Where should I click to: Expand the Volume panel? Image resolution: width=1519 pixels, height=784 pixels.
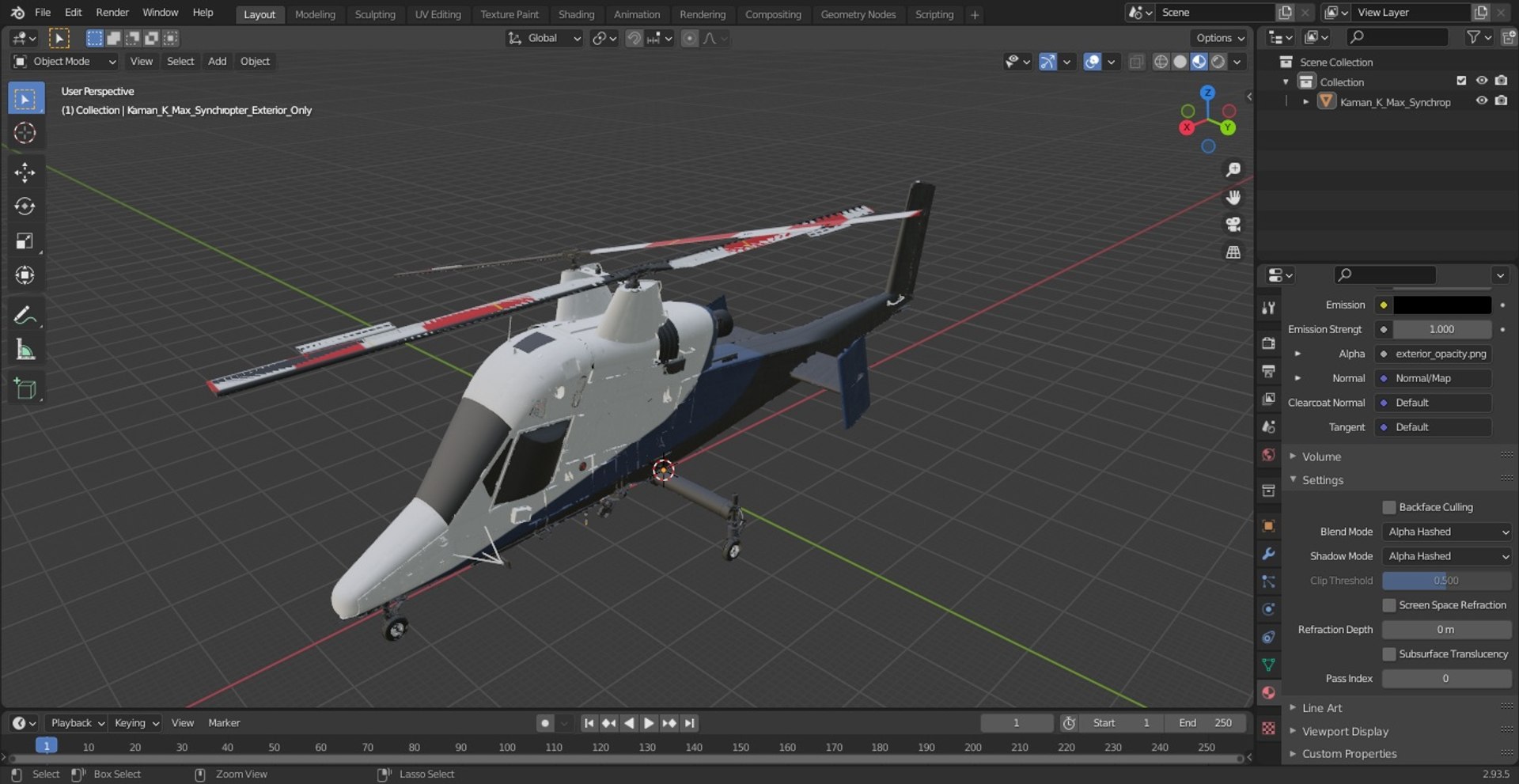(1320, 456)
